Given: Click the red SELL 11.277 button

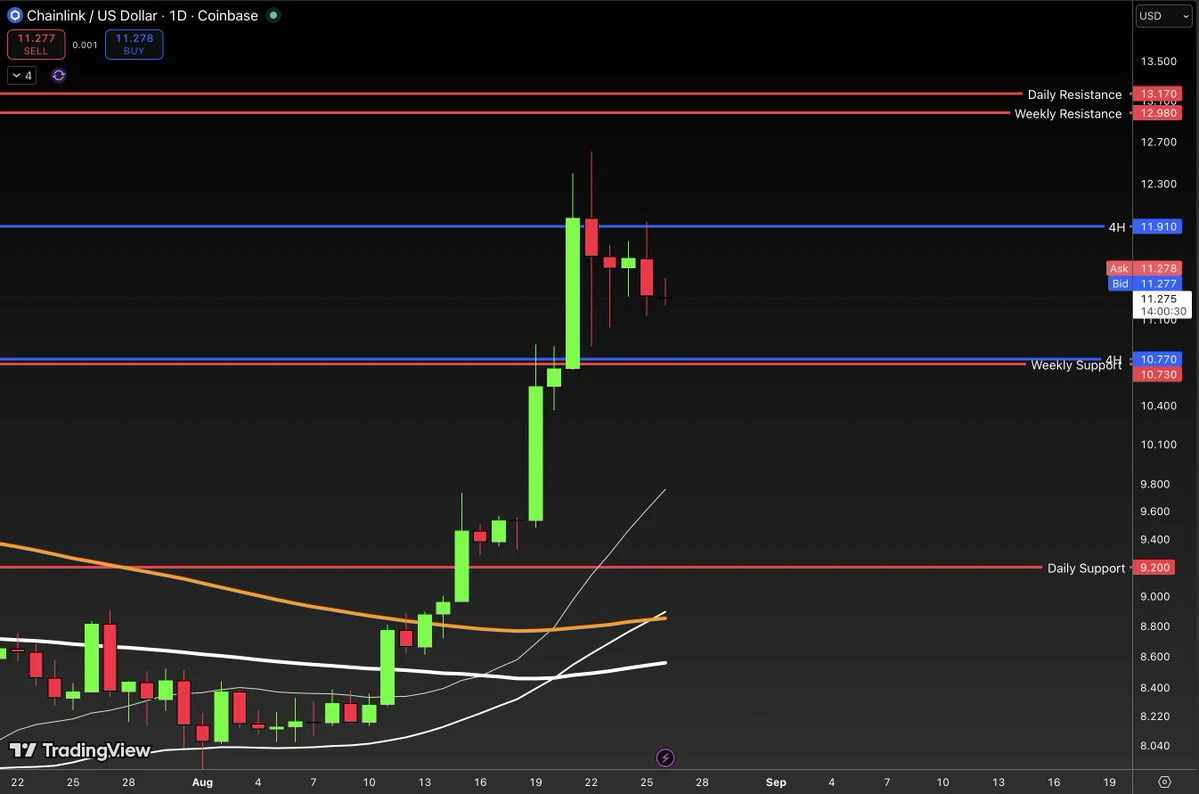Looking at the screenshot, I should [36, 44].
